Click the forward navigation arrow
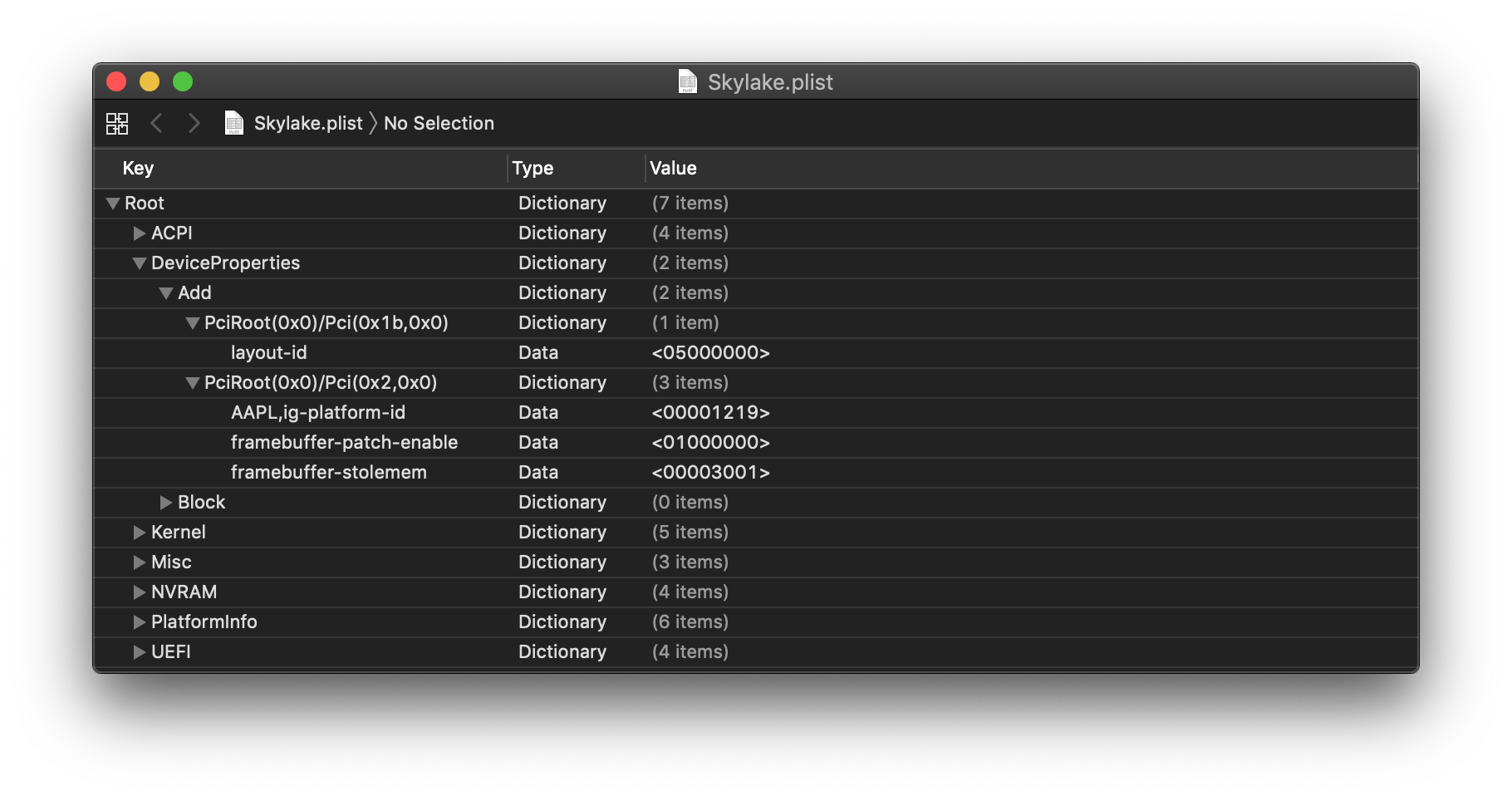1512x796 pixels. click(194, 123)
